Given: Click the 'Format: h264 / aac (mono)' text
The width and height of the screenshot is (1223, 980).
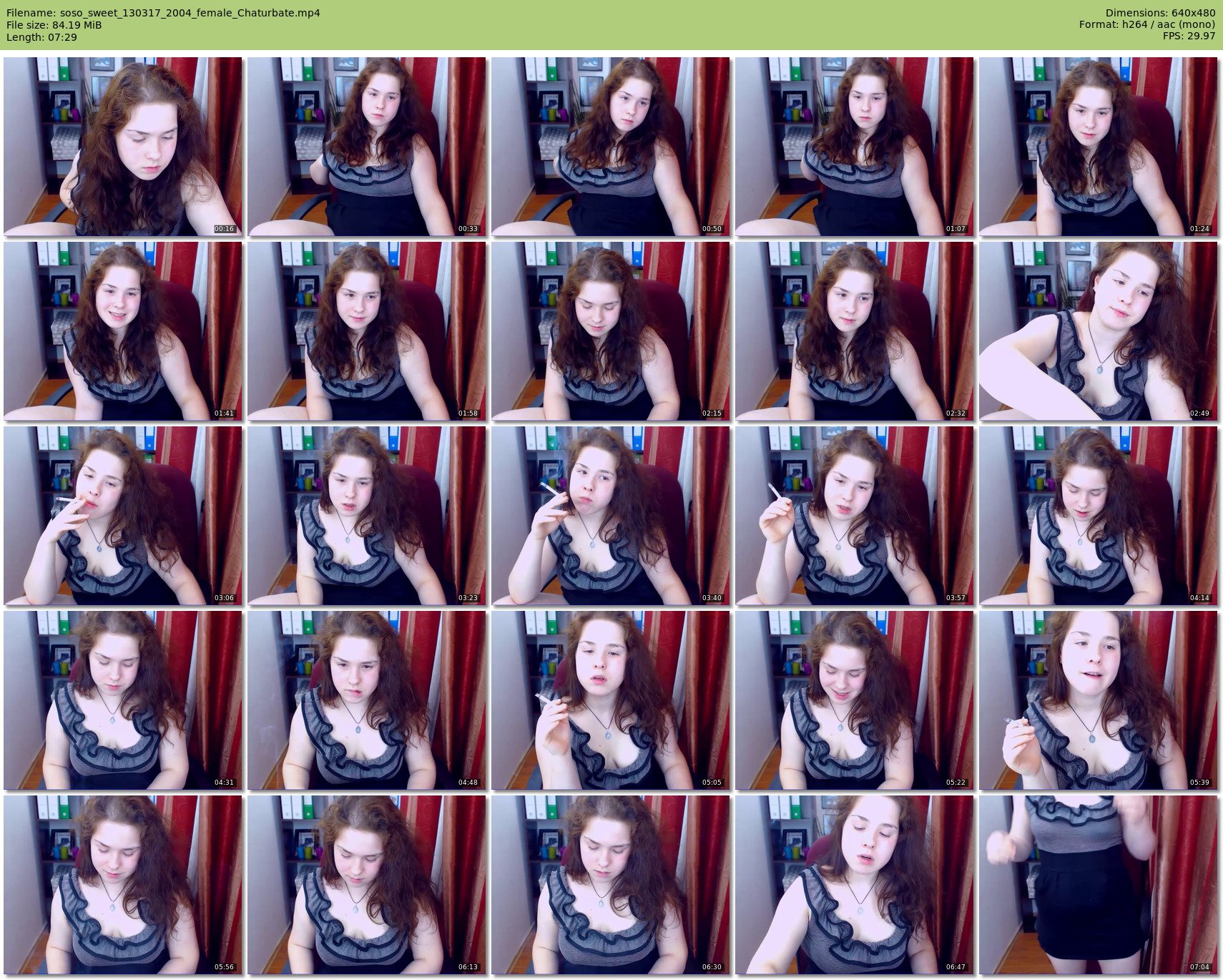Looking at the screenshot, I should pyautogui.click(x=1147, y=25).
